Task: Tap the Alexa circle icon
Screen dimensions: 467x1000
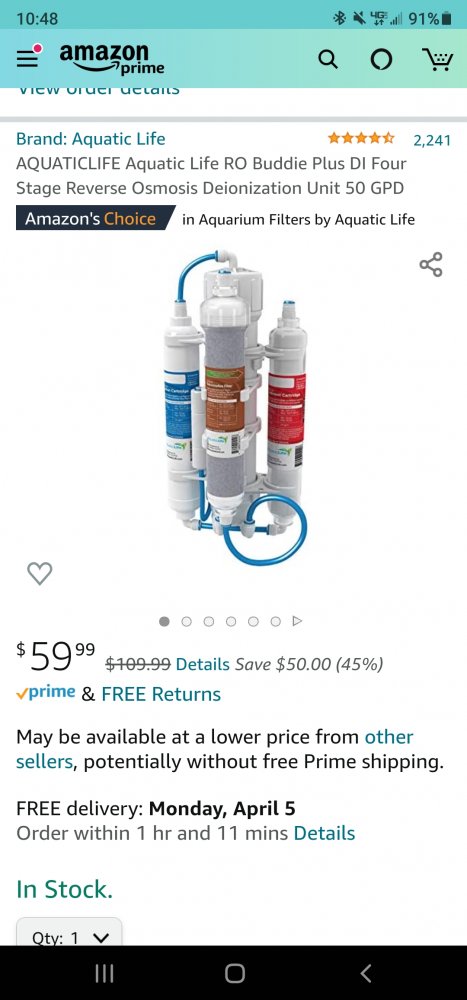Action: (382, 60)
